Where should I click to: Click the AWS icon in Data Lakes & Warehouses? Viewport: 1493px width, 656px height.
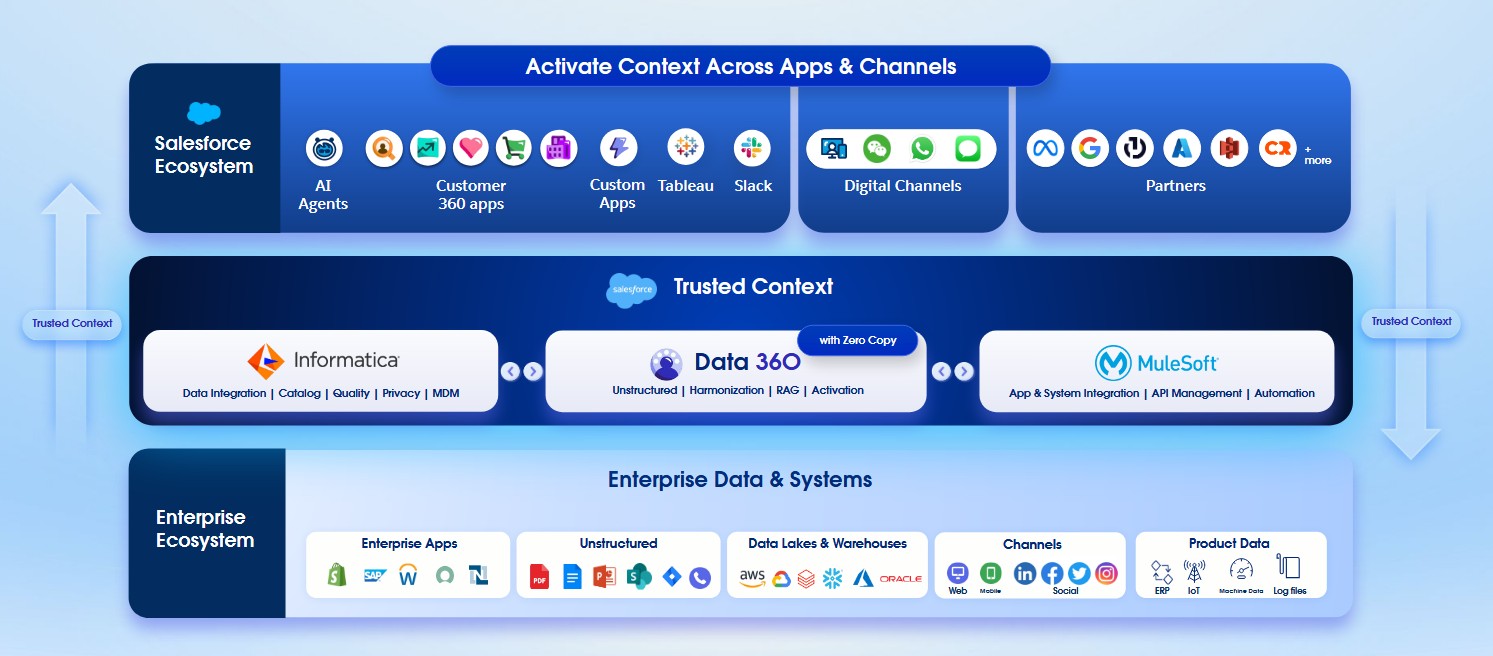coord(752,577)
